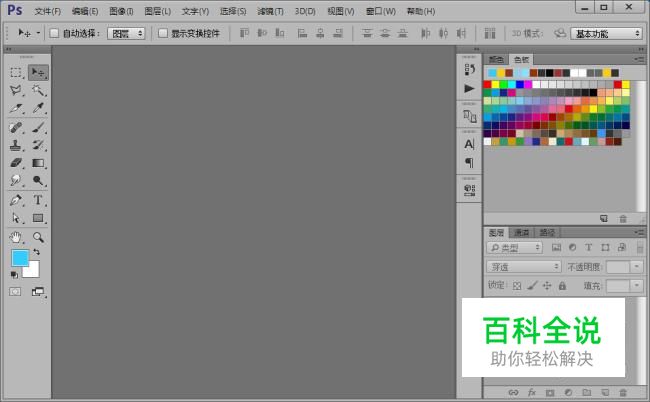Open the Character panel (A| icon)

coord(469,144)
